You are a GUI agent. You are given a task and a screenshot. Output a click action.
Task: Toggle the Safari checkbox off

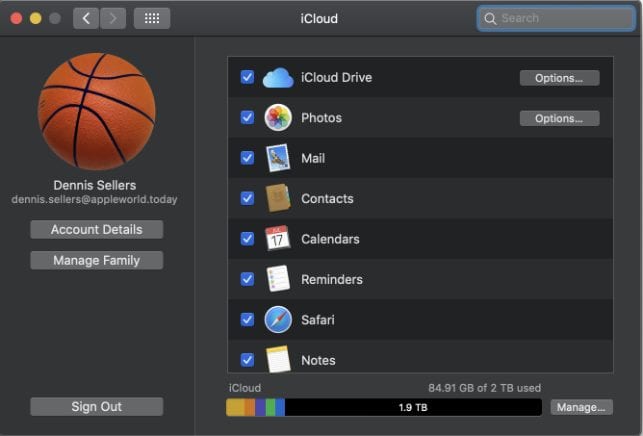pos(247,320)
